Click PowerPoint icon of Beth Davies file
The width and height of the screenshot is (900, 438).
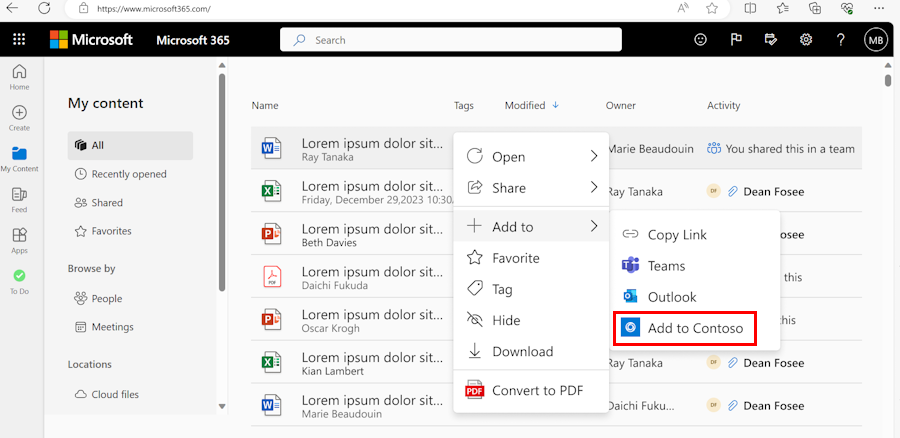click(270, 234)
